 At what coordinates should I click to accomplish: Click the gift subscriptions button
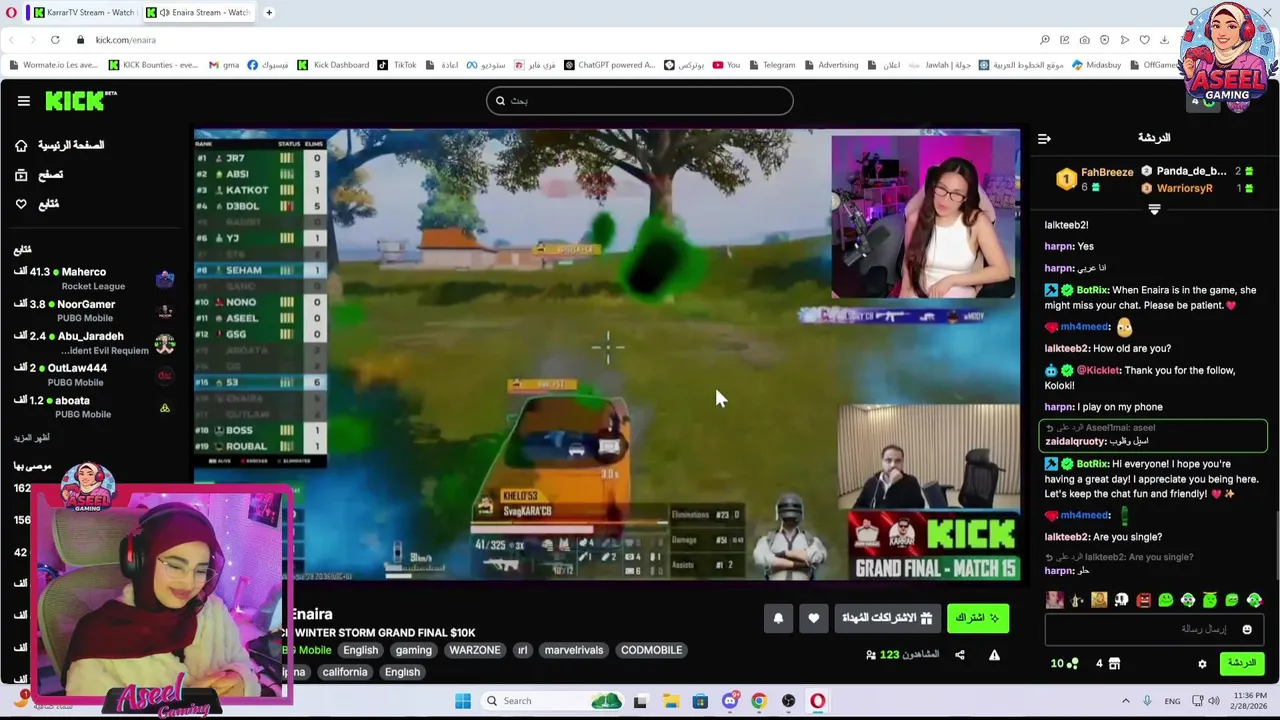(x=887, y=618)
